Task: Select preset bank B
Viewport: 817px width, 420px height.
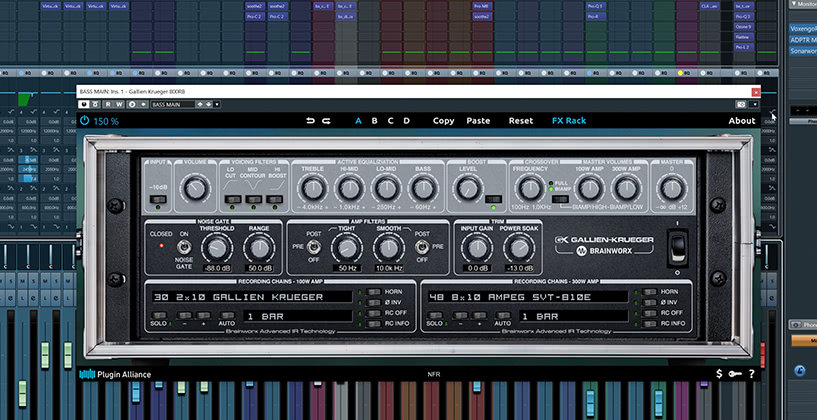Action: click(375, 121)
